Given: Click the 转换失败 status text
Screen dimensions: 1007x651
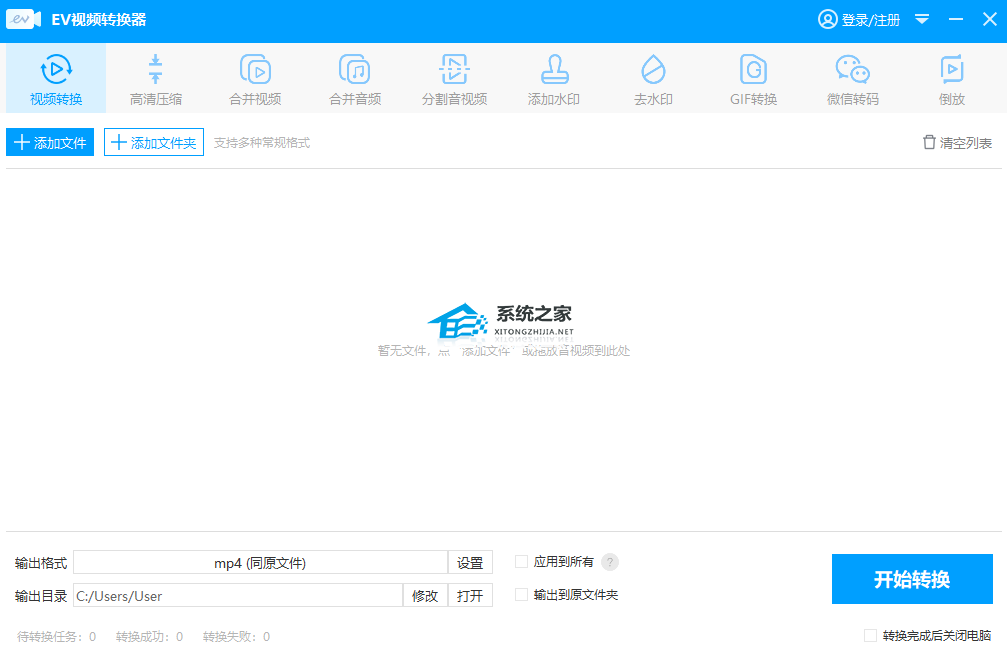Looking at the screenshot, I should (x=236, y=636).
